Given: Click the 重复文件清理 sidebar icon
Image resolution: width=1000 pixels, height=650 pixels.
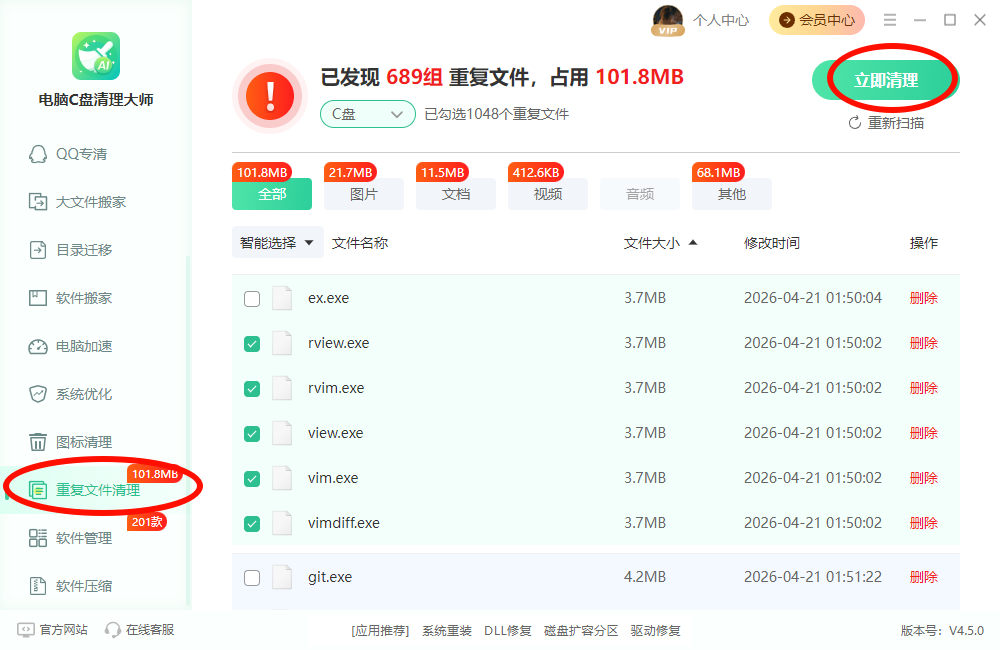Looking at the screenshot, I should pyautogui.click(x=38, y=490).
